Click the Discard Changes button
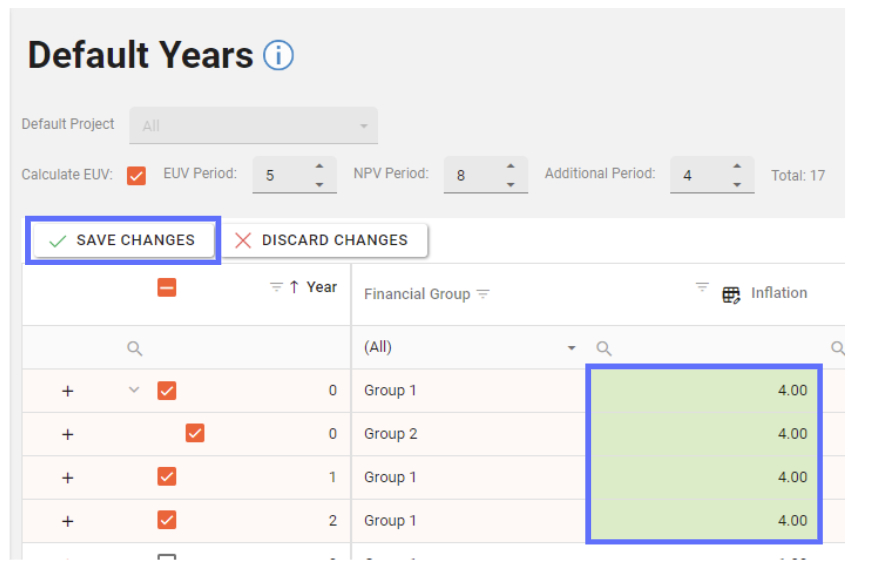Viewport: 869px width, 582px height. (x=323, y=241)
